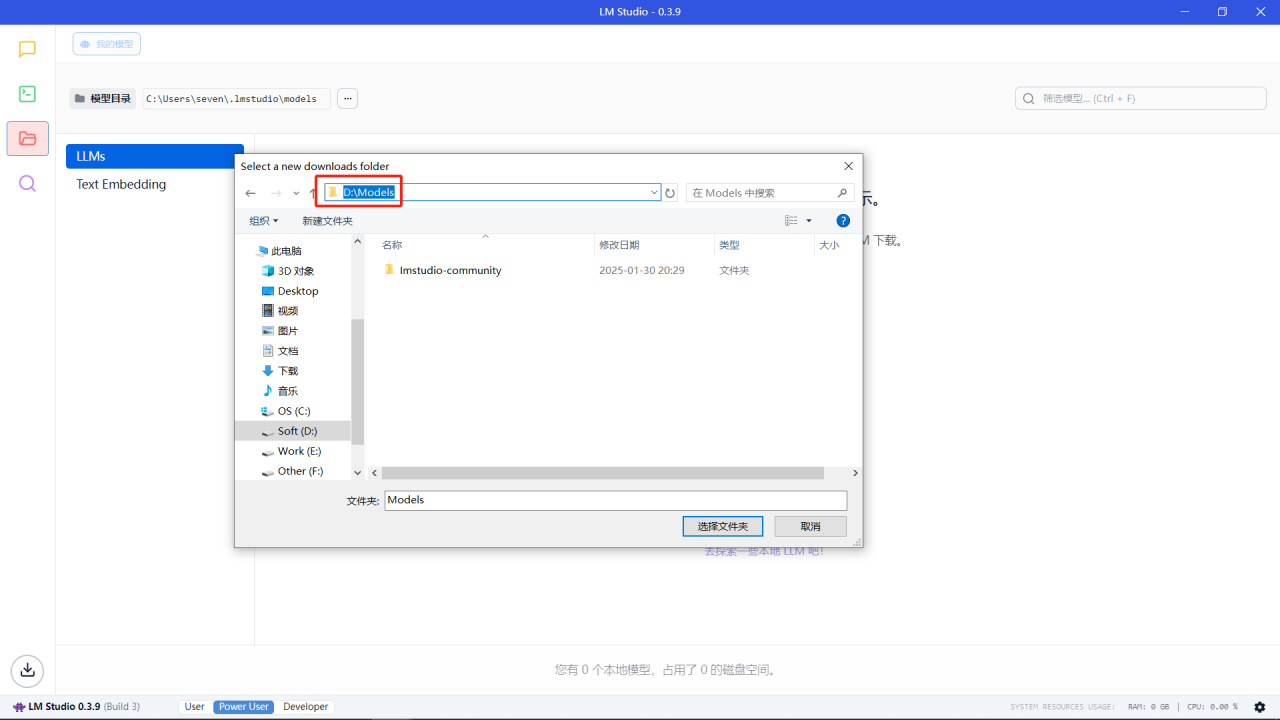Select the User mode
Screen dimensions: 1280x720
pos(194,707)
